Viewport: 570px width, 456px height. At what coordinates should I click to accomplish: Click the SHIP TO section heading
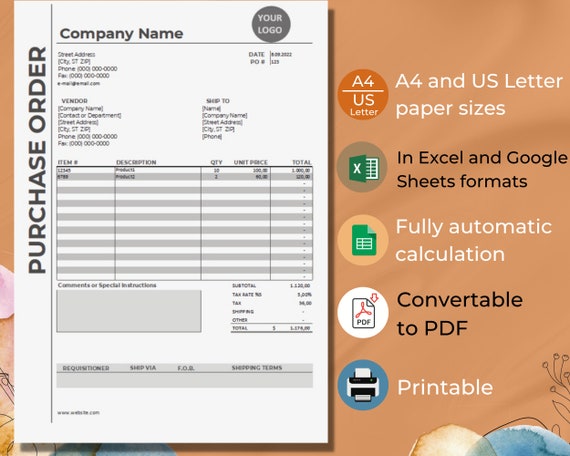coord(218,101)
